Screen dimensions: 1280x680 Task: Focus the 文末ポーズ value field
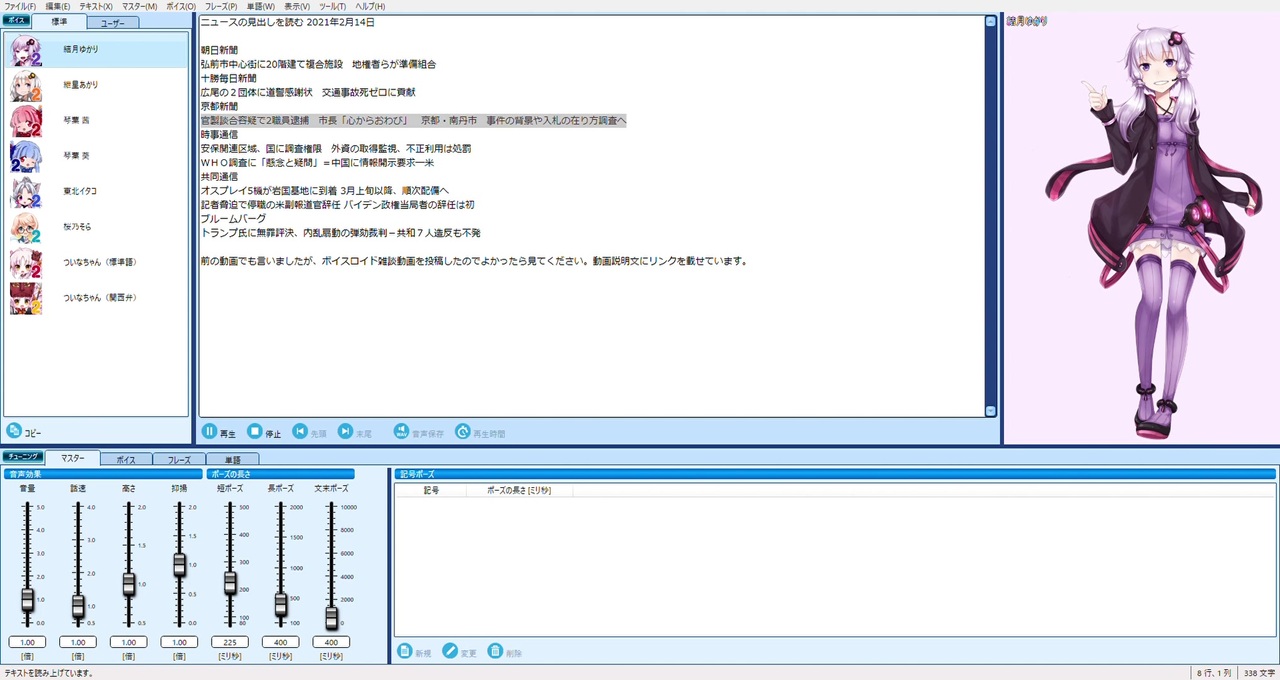coord(331,642)
